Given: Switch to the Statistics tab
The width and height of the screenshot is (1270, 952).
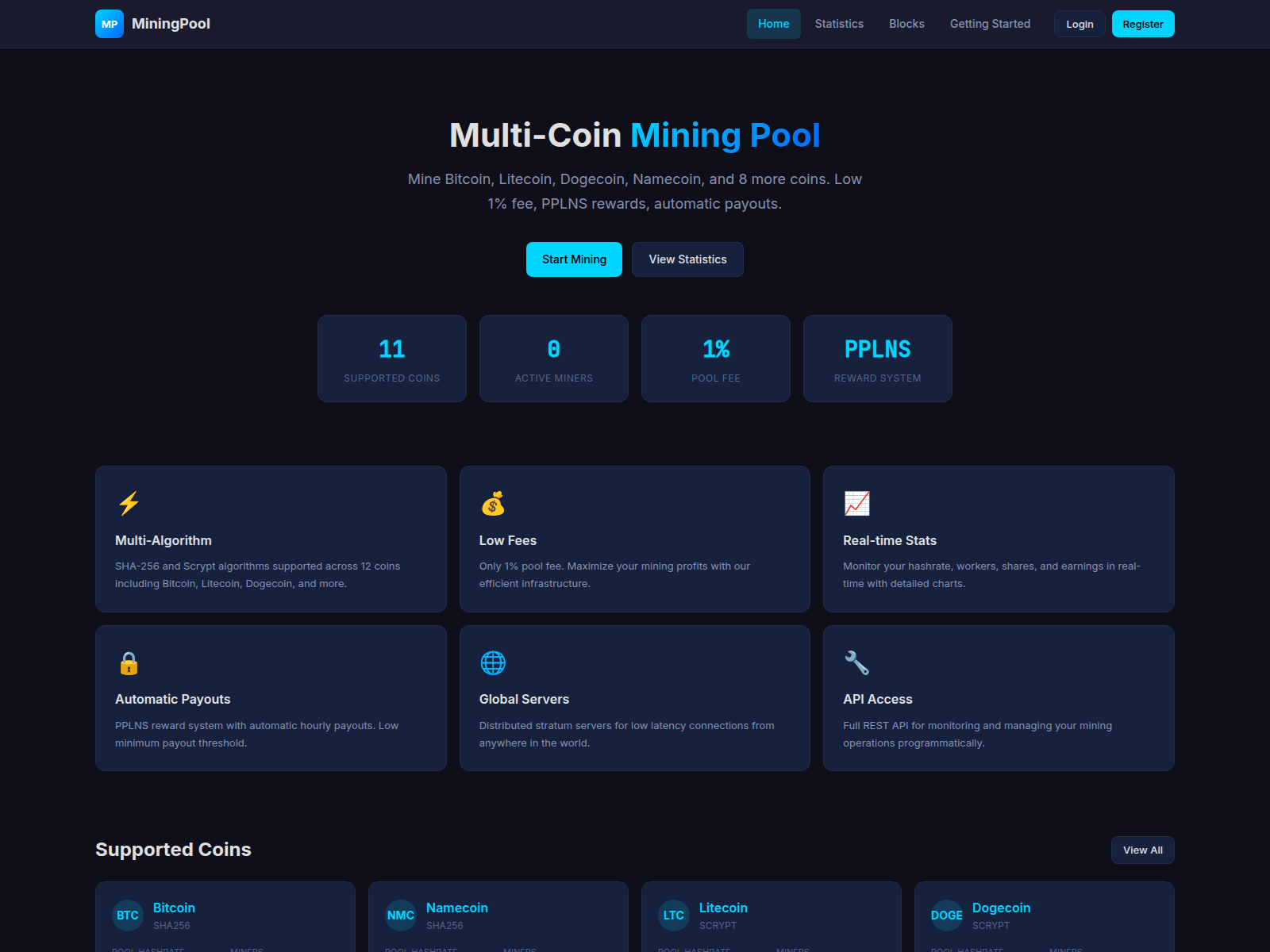Looking at the screenshot, I should (839, 24).
